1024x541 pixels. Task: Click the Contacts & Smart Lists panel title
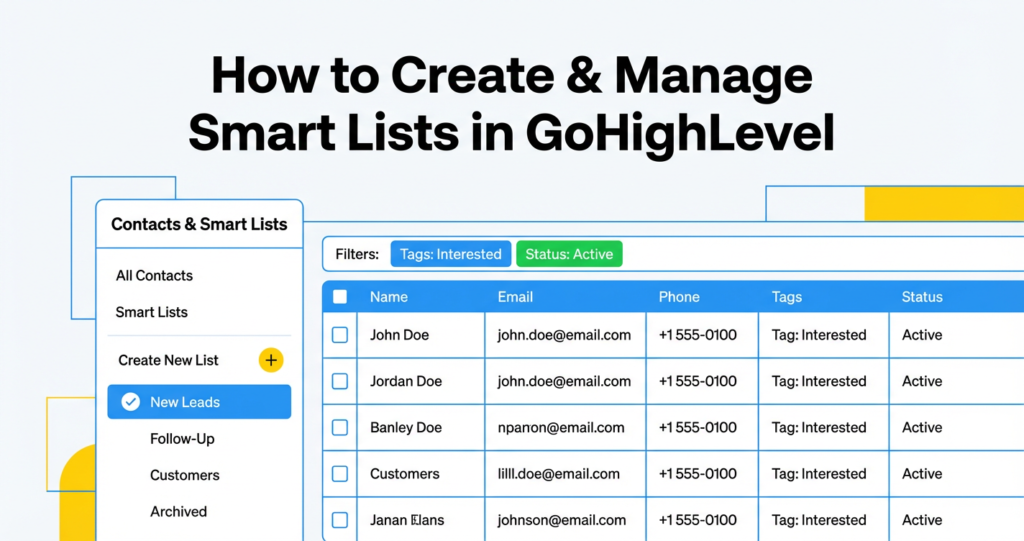tap(199, 224)
